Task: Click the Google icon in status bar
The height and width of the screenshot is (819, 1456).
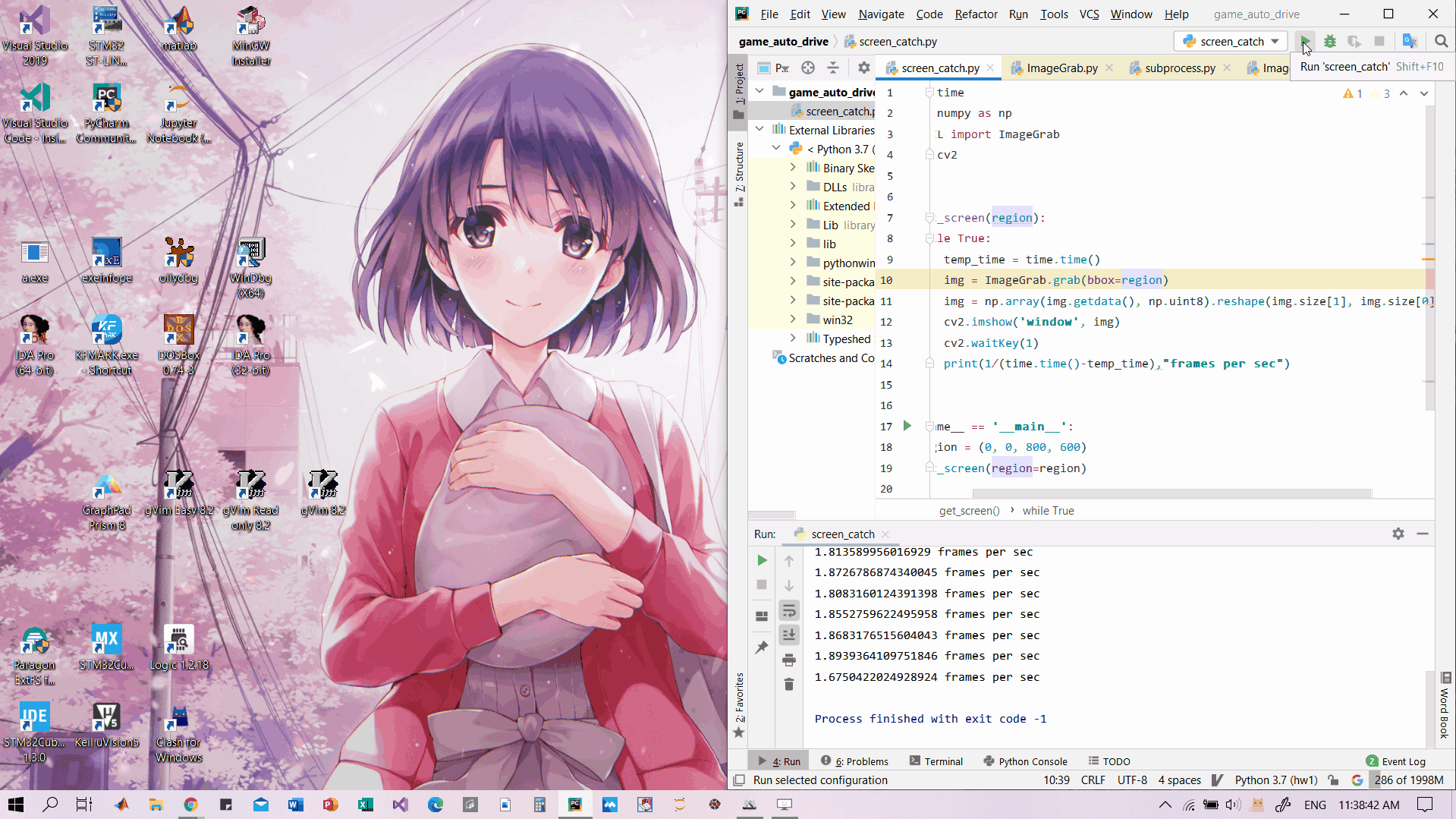Action: [1357, 780]
